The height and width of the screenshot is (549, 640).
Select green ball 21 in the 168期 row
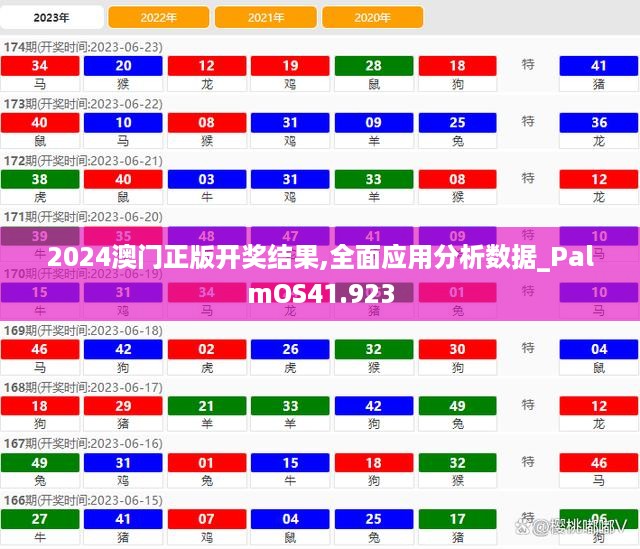[x=207, y=406]
